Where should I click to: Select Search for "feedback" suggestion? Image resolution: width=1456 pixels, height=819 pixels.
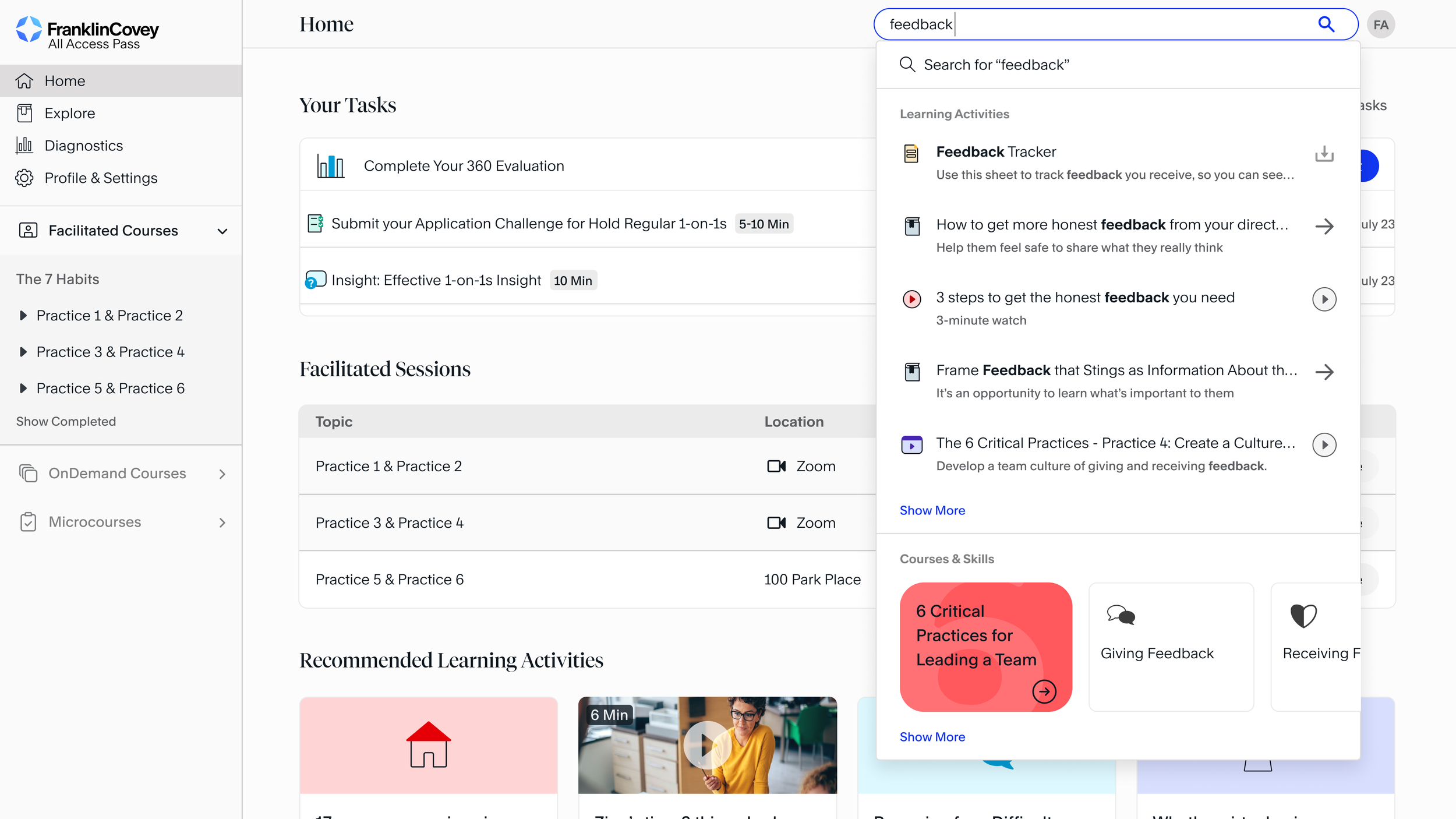[x=1118, y=65]
